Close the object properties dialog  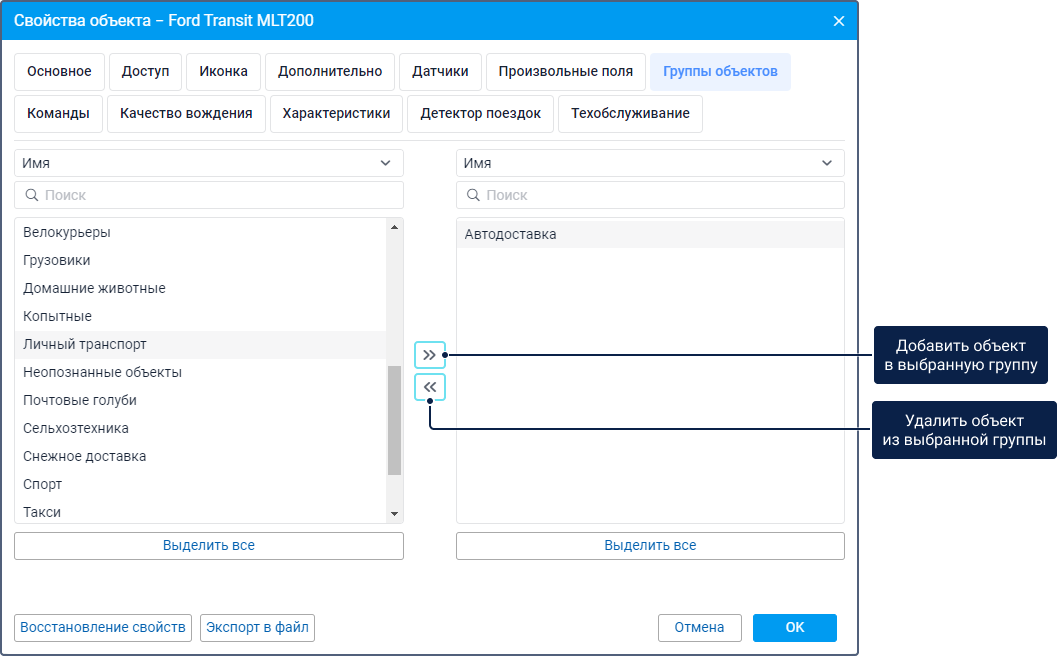[x=838, y=20]
